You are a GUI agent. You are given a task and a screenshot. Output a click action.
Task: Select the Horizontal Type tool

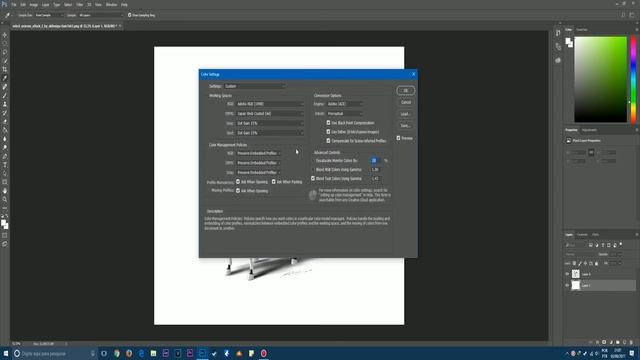(5, 165)
